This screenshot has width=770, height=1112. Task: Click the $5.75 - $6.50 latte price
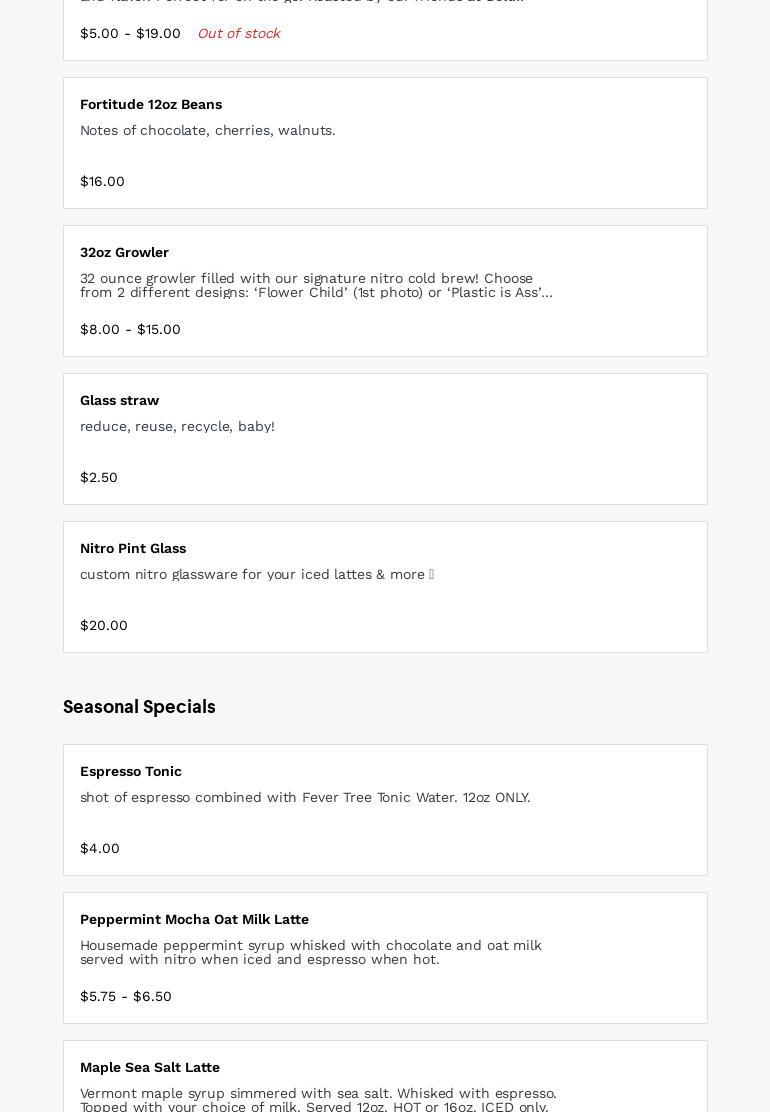click(x=126, y=996)
